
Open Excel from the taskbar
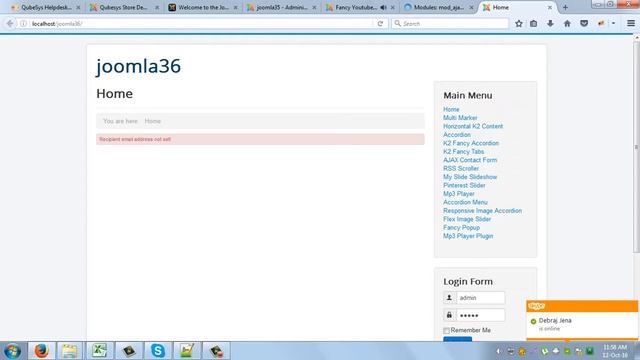click(99, 351)
